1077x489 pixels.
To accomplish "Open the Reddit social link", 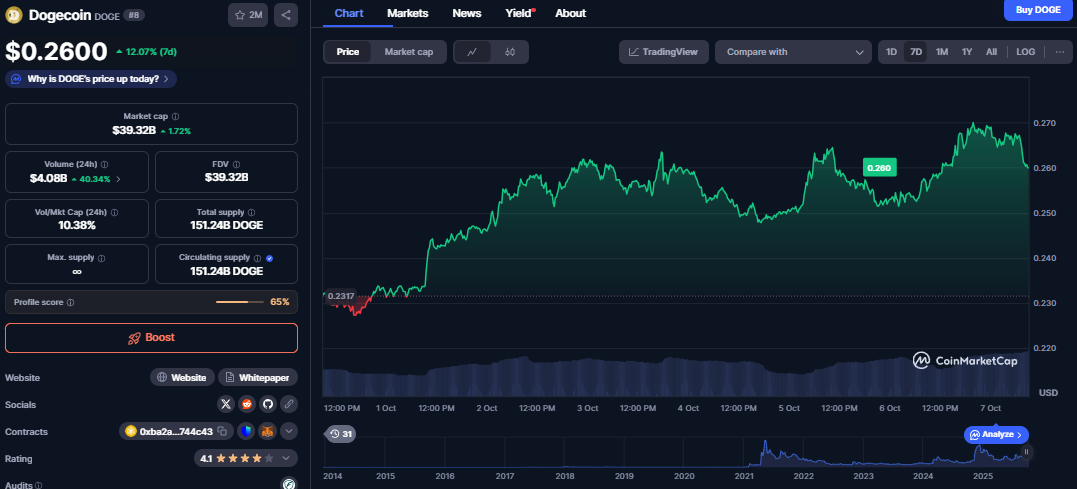I will [x=246, y=404].
